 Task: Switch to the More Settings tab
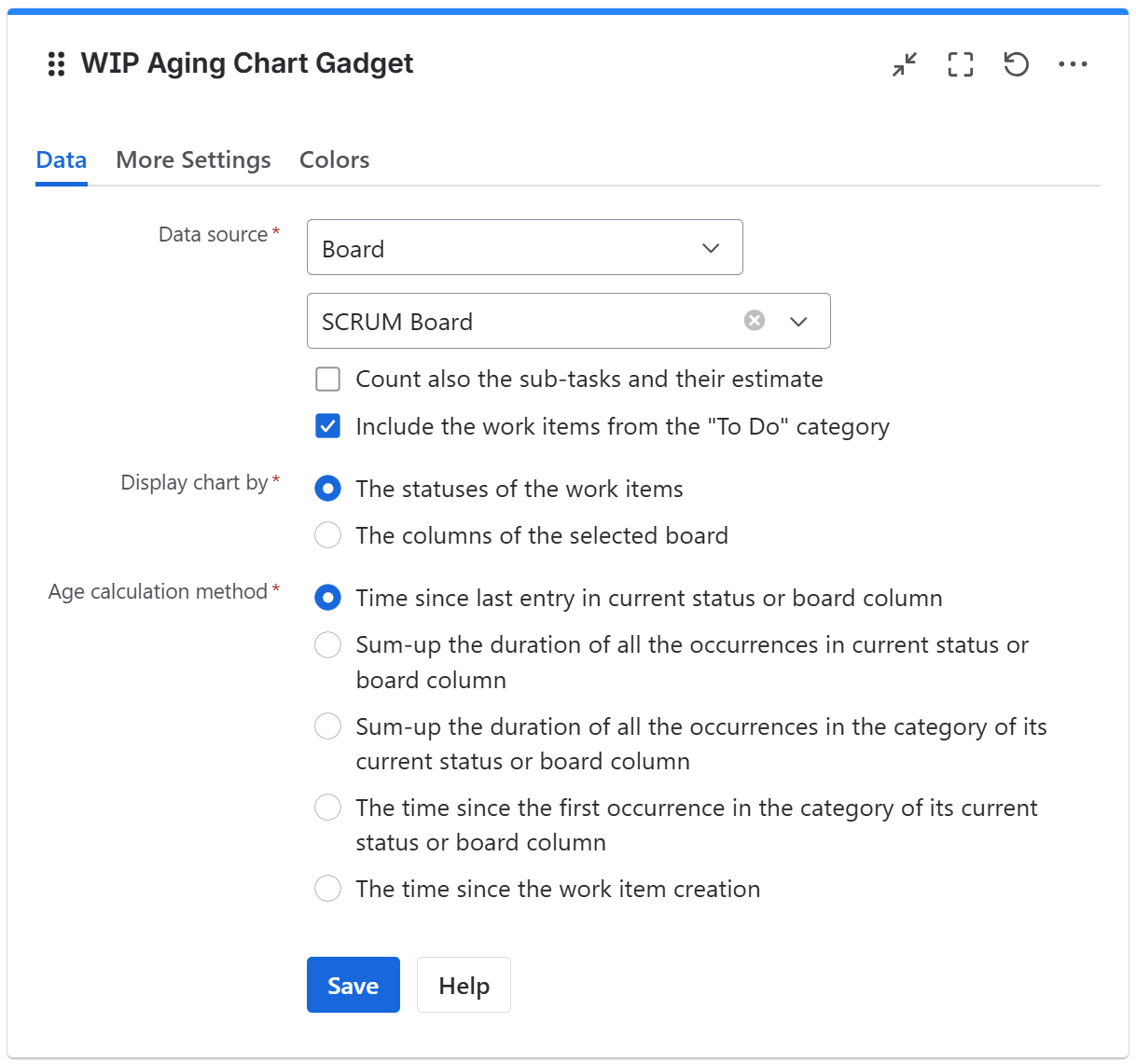click(x=193, y=159)
